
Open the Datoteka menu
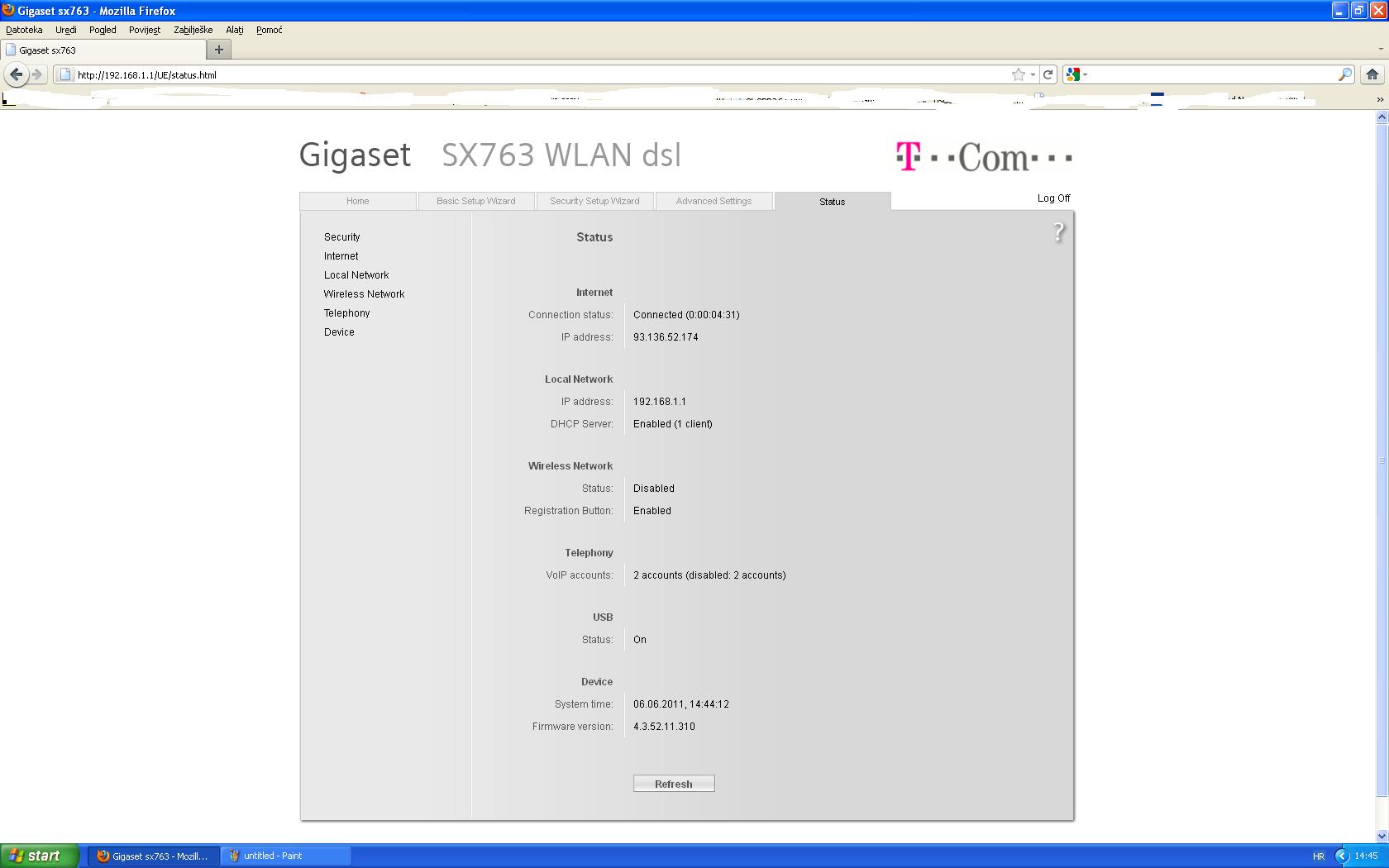click(24, 30)
